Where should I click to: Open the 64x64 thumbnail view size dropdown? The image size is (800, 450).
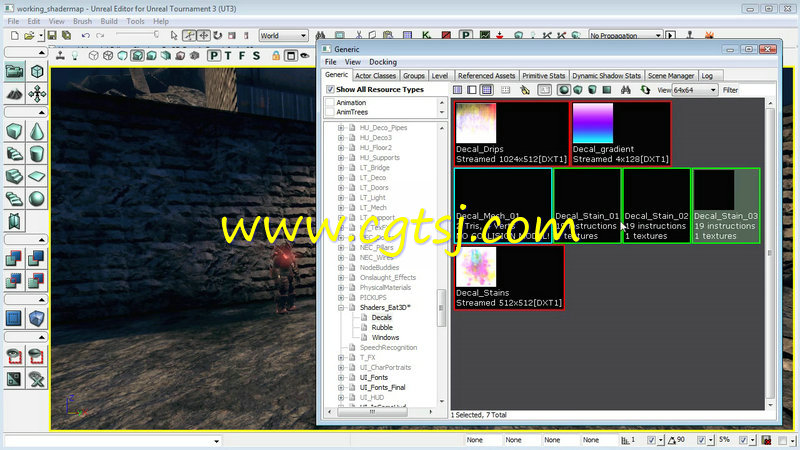pos(695,90)
